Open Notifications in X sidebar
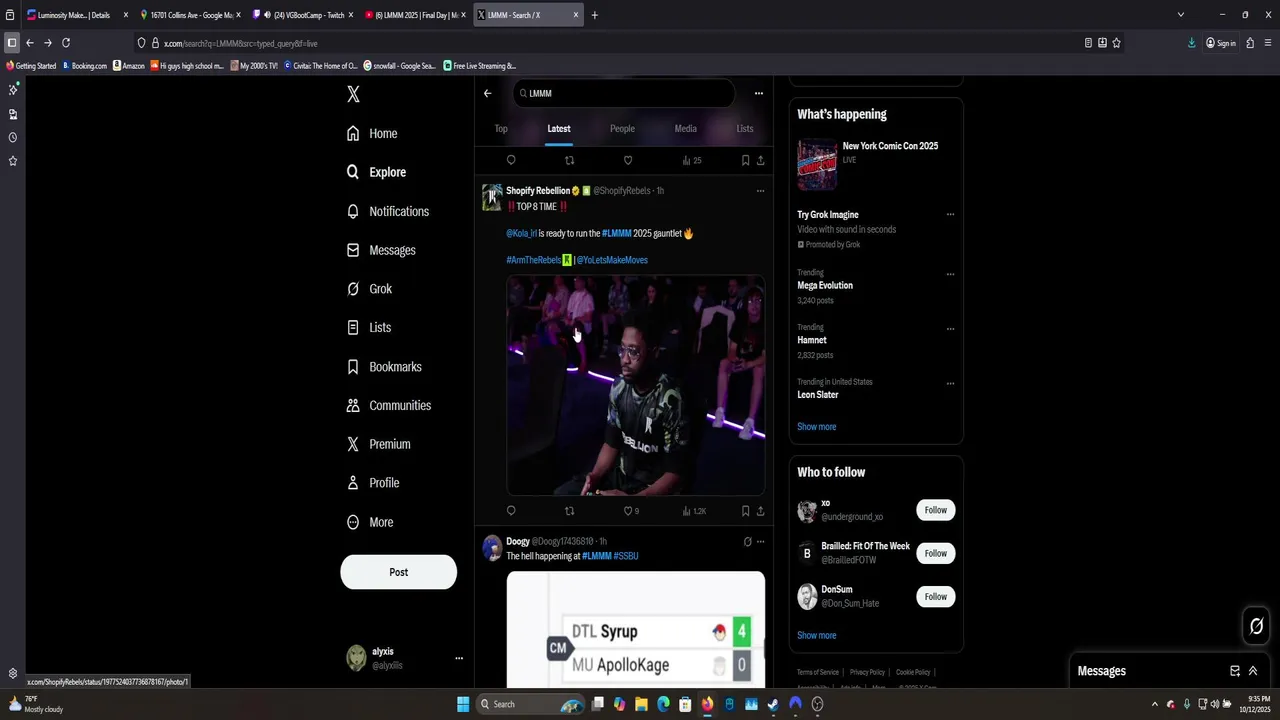Screen dimensions: 1280x720 point(388,211)
